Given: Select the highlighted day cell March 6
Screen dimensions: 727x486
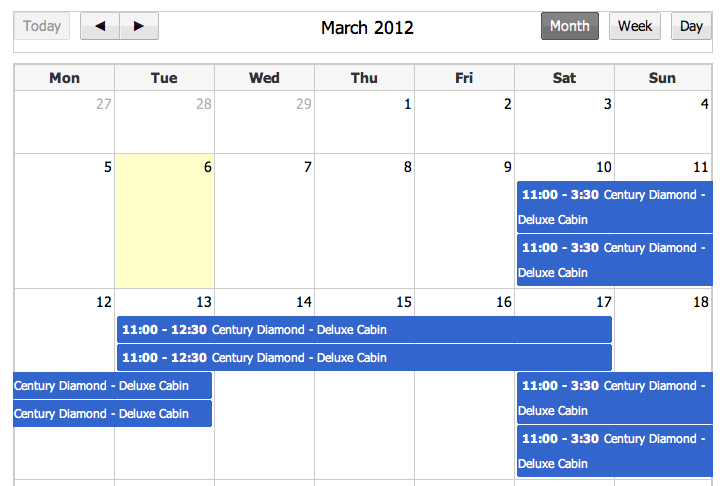Looking at the screenshot, I should pyautogui.click(x=165, y=221).
